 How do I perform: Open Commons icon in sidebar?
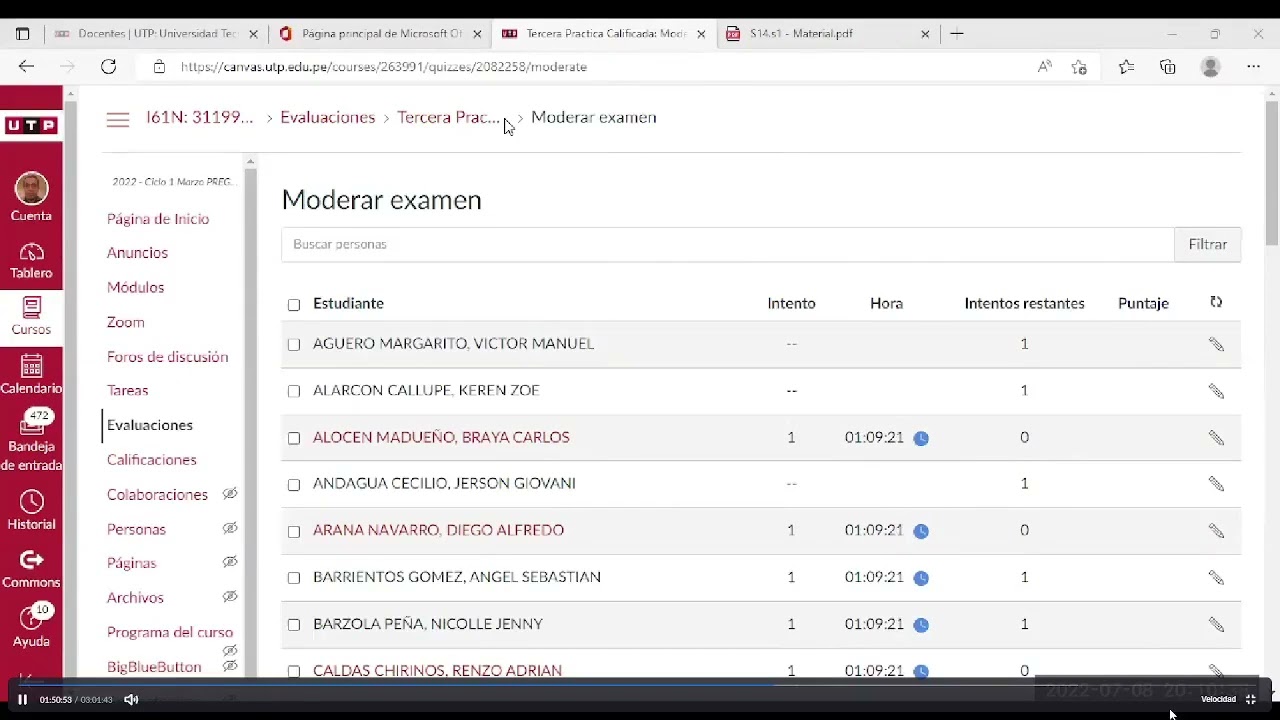pos(31,569)
